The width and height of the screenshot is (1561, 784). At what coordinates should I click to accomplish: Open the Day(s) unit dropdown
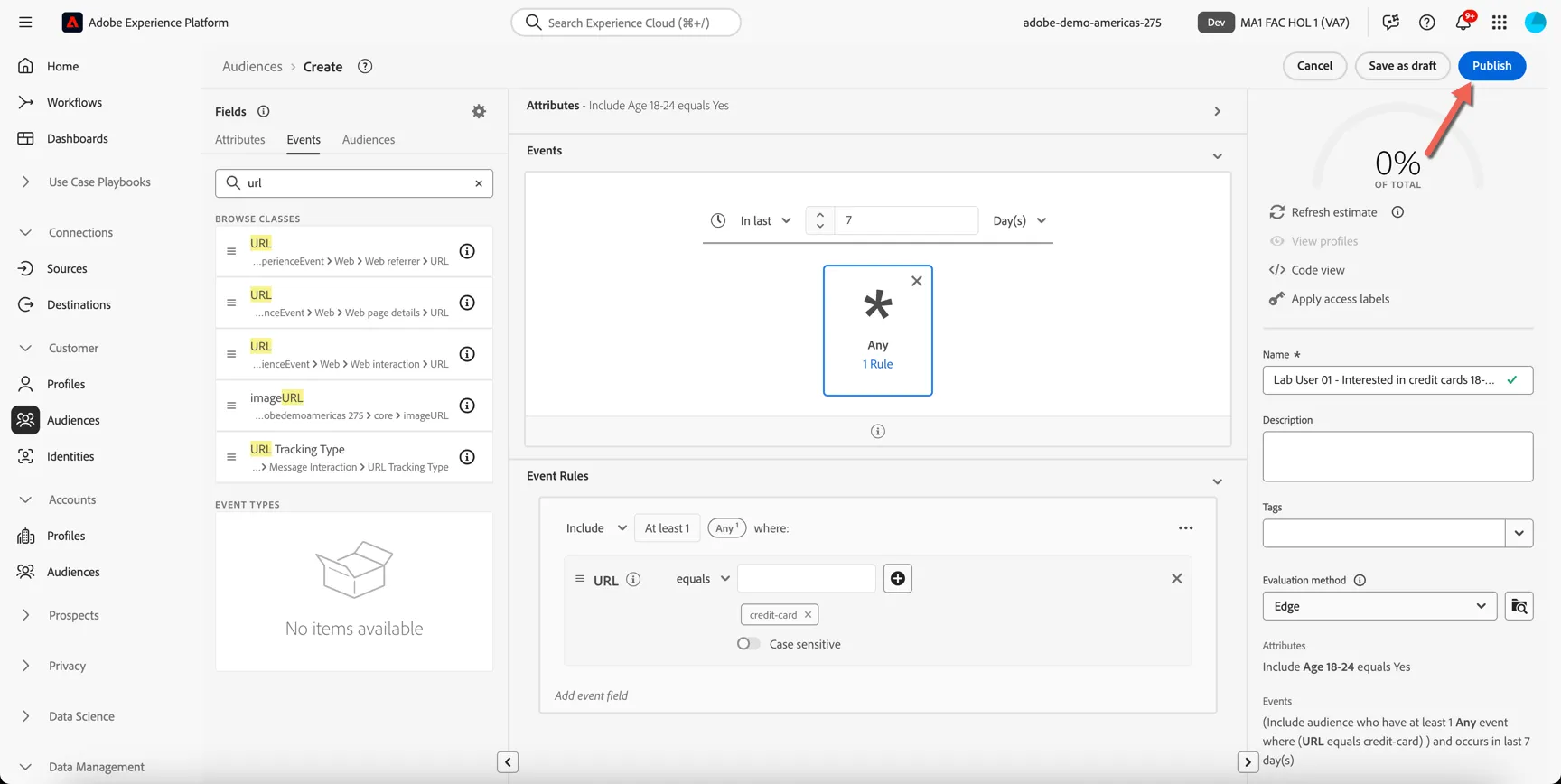click(x=1020, y=220)
